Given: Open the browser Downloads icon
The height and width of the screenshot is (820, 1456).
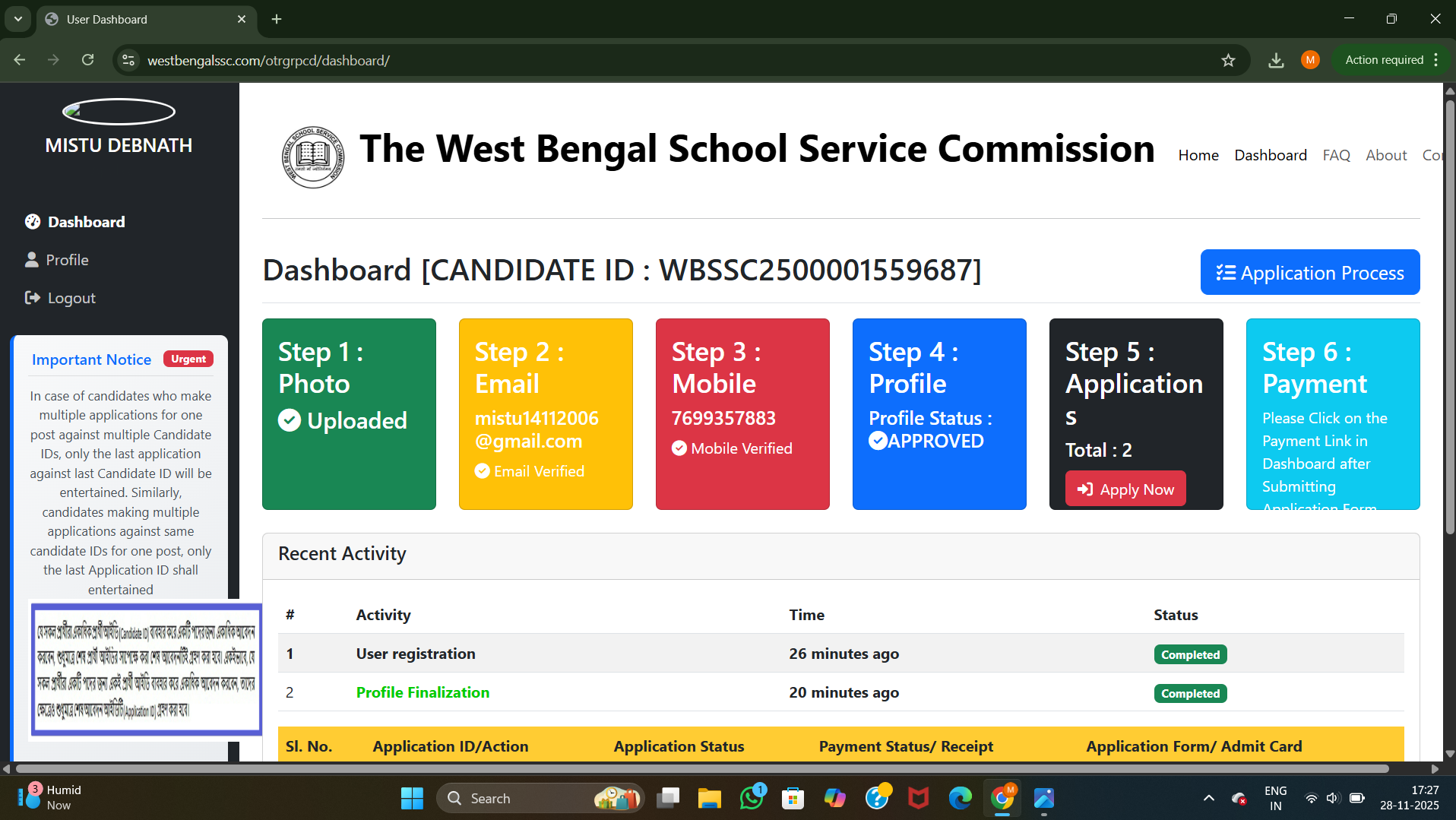Looking at the screenshot, I should click(x=1277, y=60).
